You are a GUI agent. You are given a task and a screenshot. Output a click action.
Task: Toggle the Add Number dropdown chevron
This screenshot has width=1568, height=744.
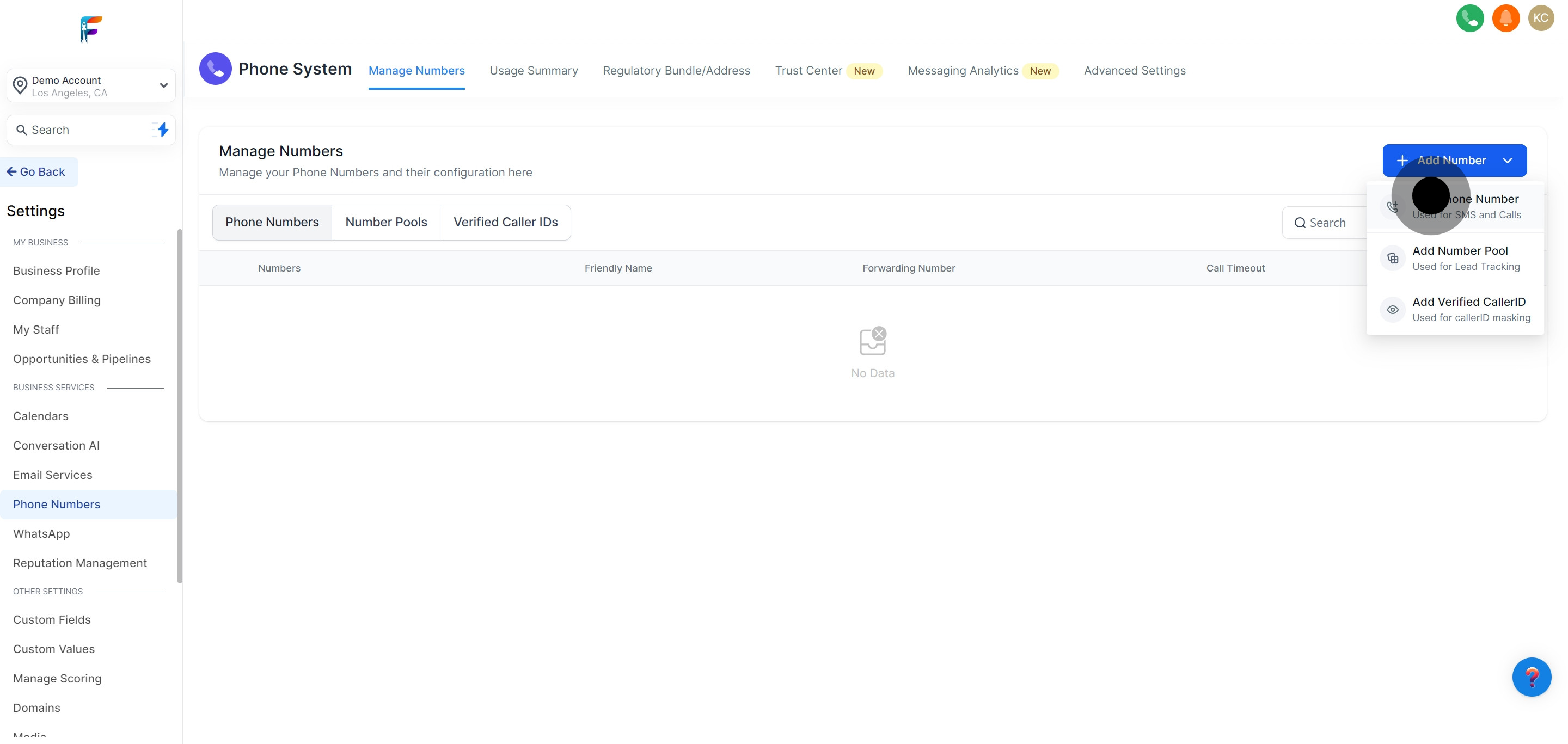coord(1507,161)
